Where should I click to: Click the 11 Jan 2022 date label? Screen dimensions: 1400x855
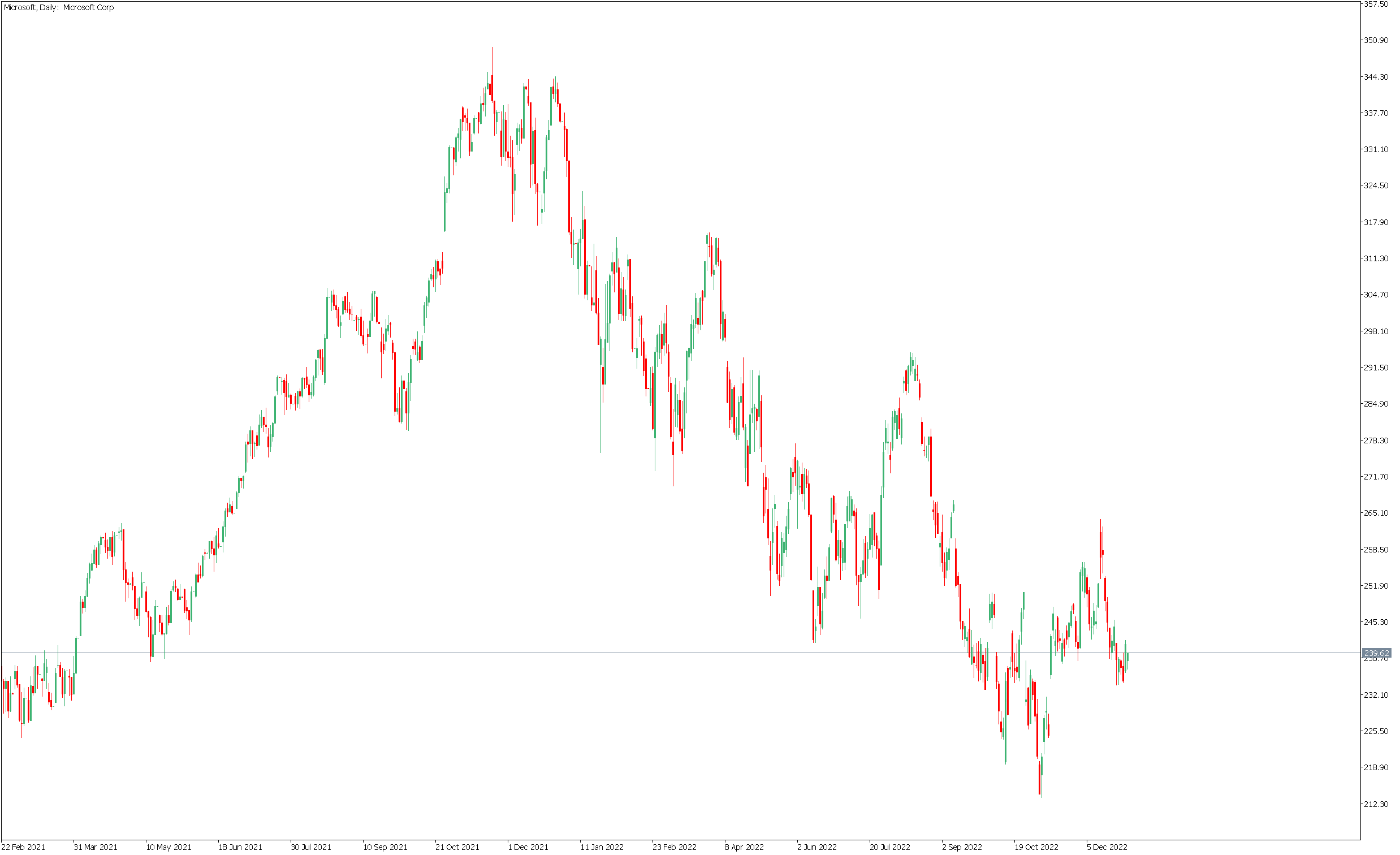pyautogui.click(x=602, y=847)
